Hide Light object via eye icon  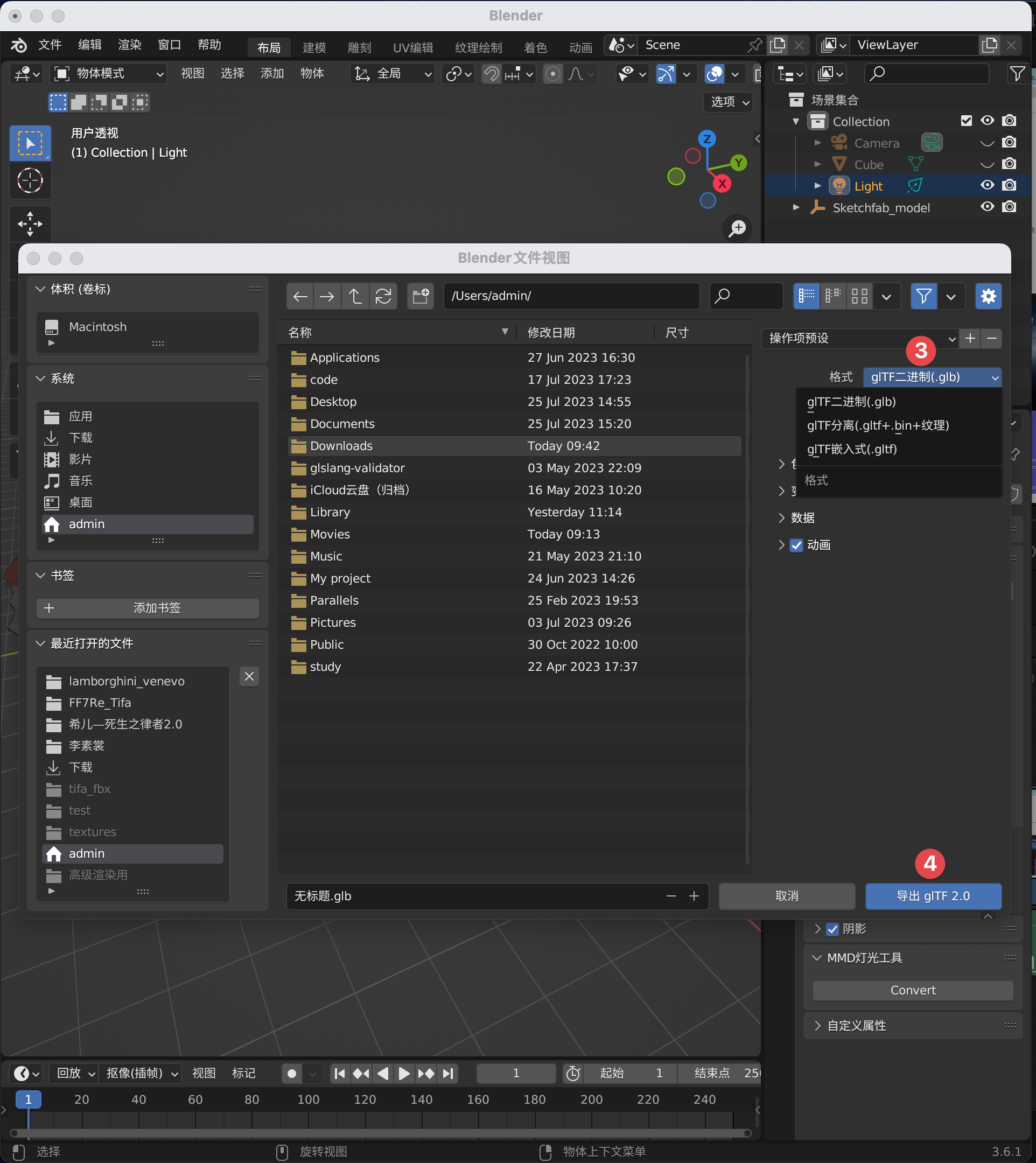(x=987, y=186)
